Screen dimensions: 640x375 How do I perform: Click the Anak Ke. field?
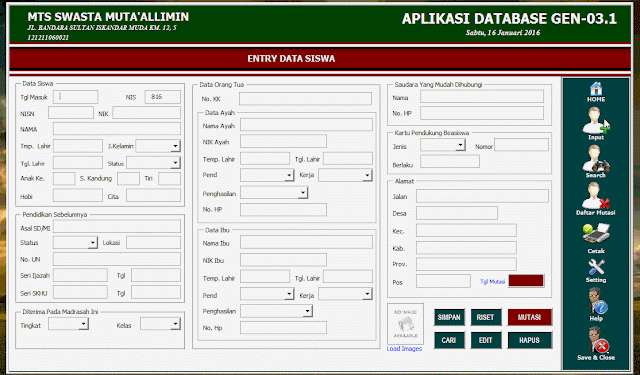tap(64, 178)
